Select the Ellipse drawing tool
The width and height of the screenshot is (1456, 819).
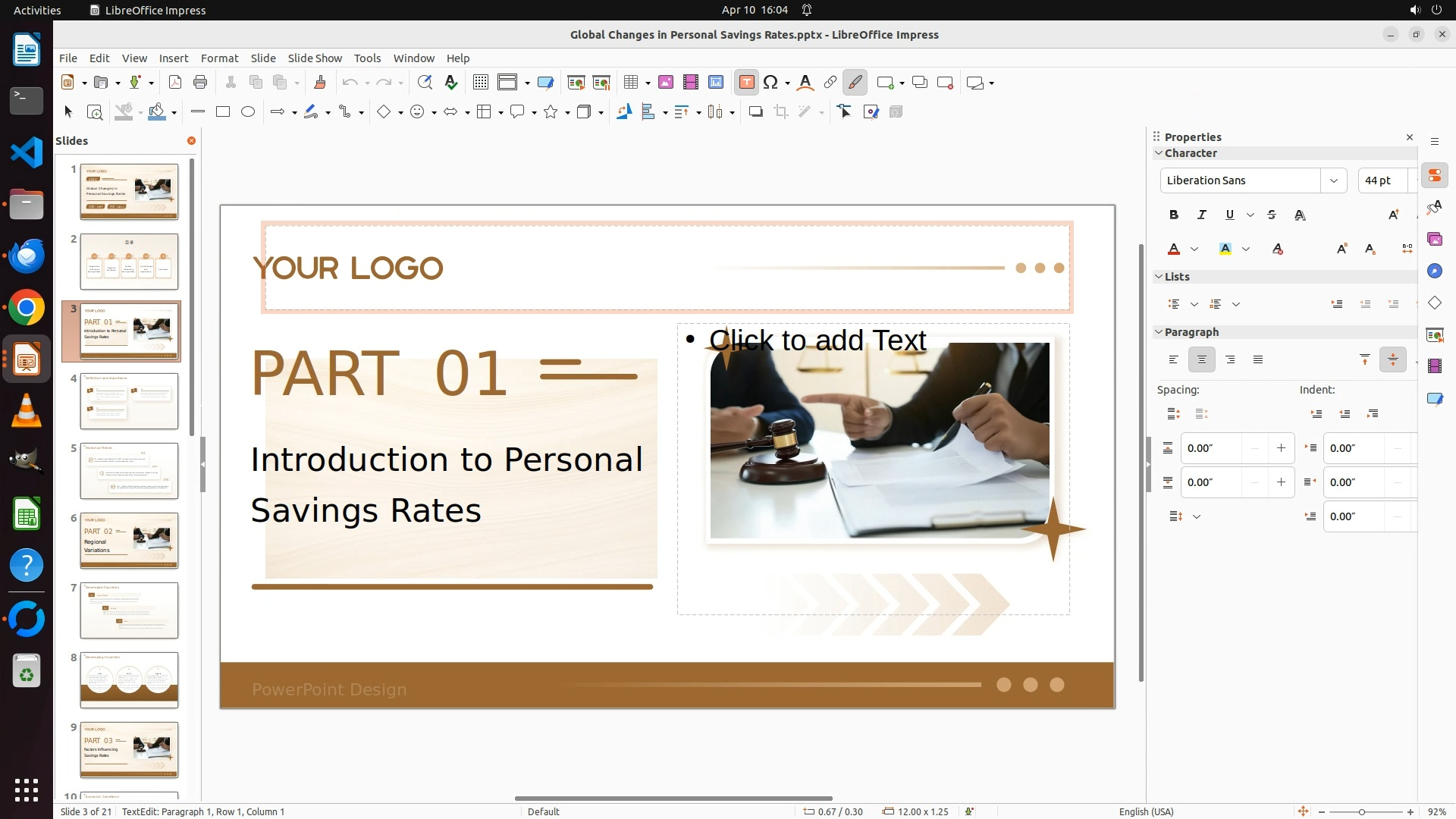click(x=248, y=112)
